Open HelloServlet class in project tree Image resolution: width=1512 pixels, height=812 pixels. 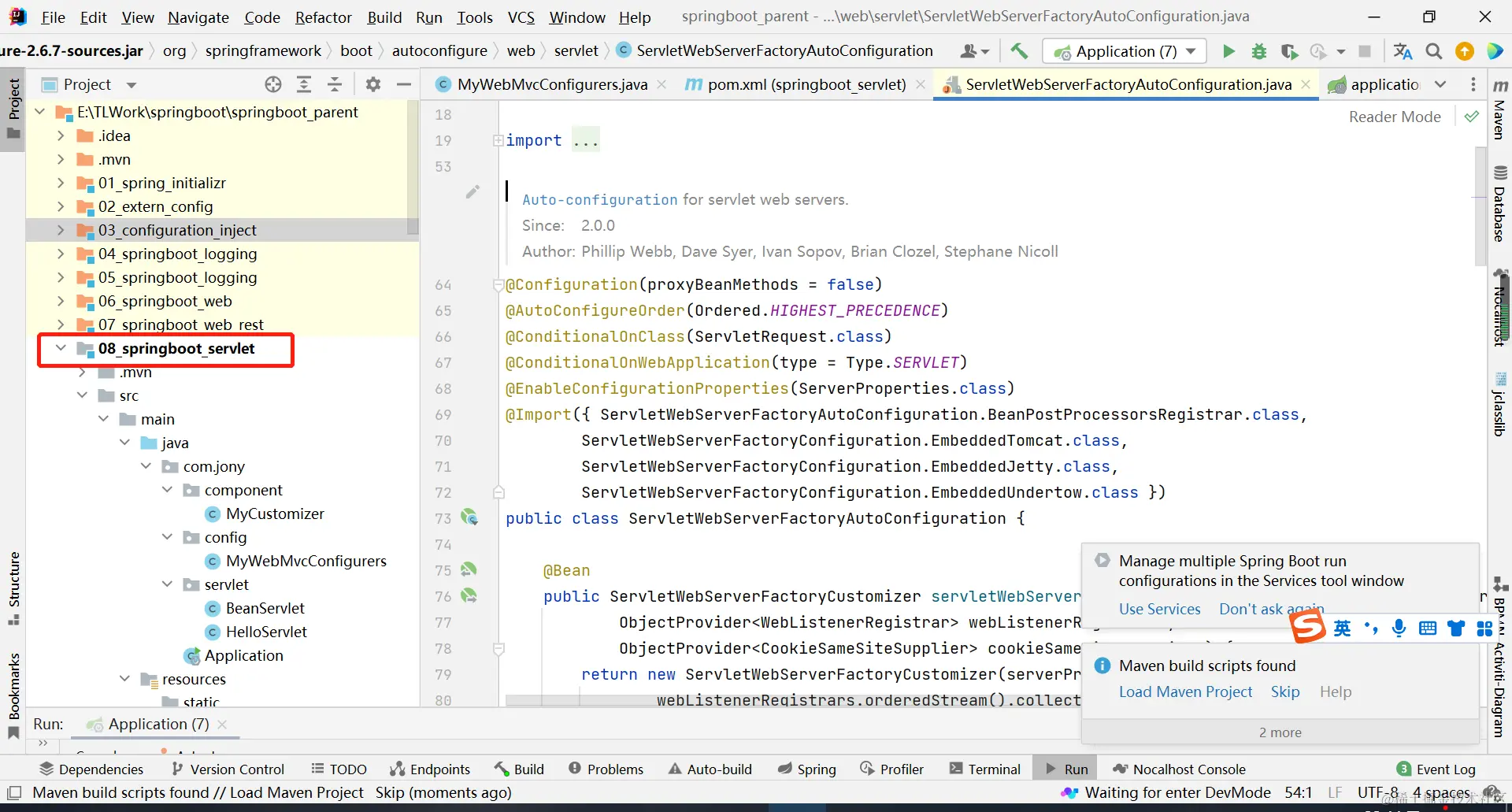click(x=266, y=632)
